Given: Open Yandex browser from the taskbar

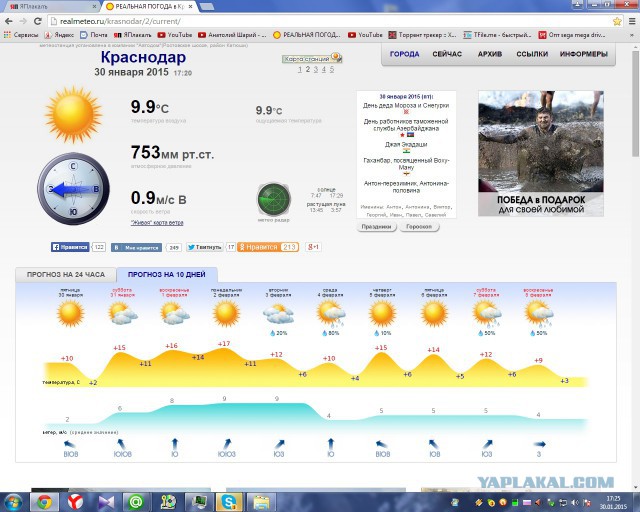Looking at the screenshot, I should point(77,500).
